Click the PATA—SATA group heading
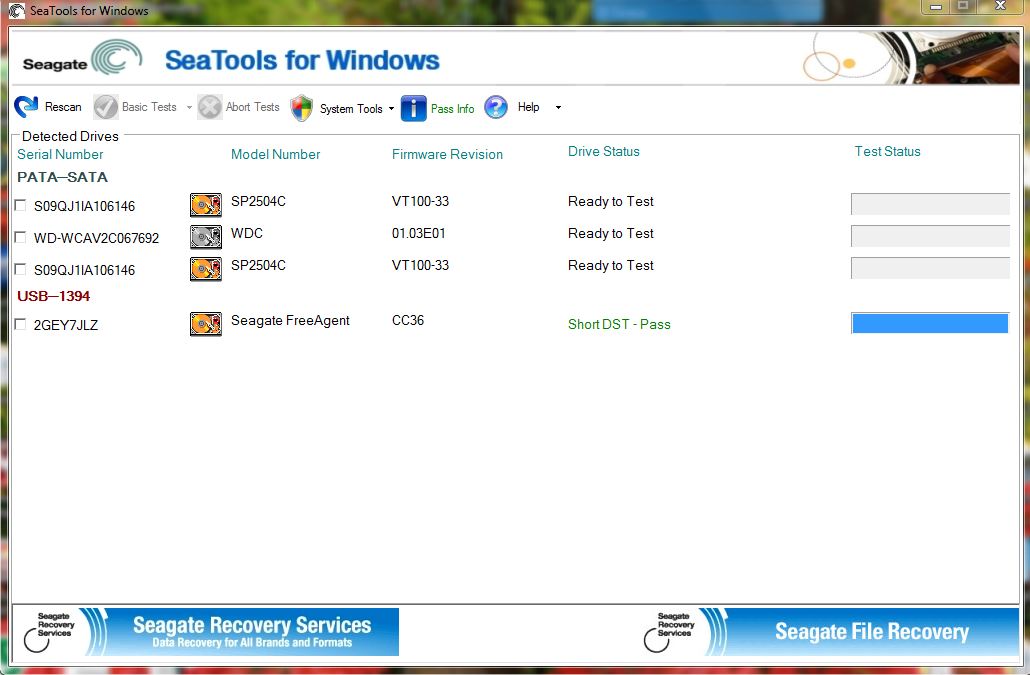 [x=62, y=177]
